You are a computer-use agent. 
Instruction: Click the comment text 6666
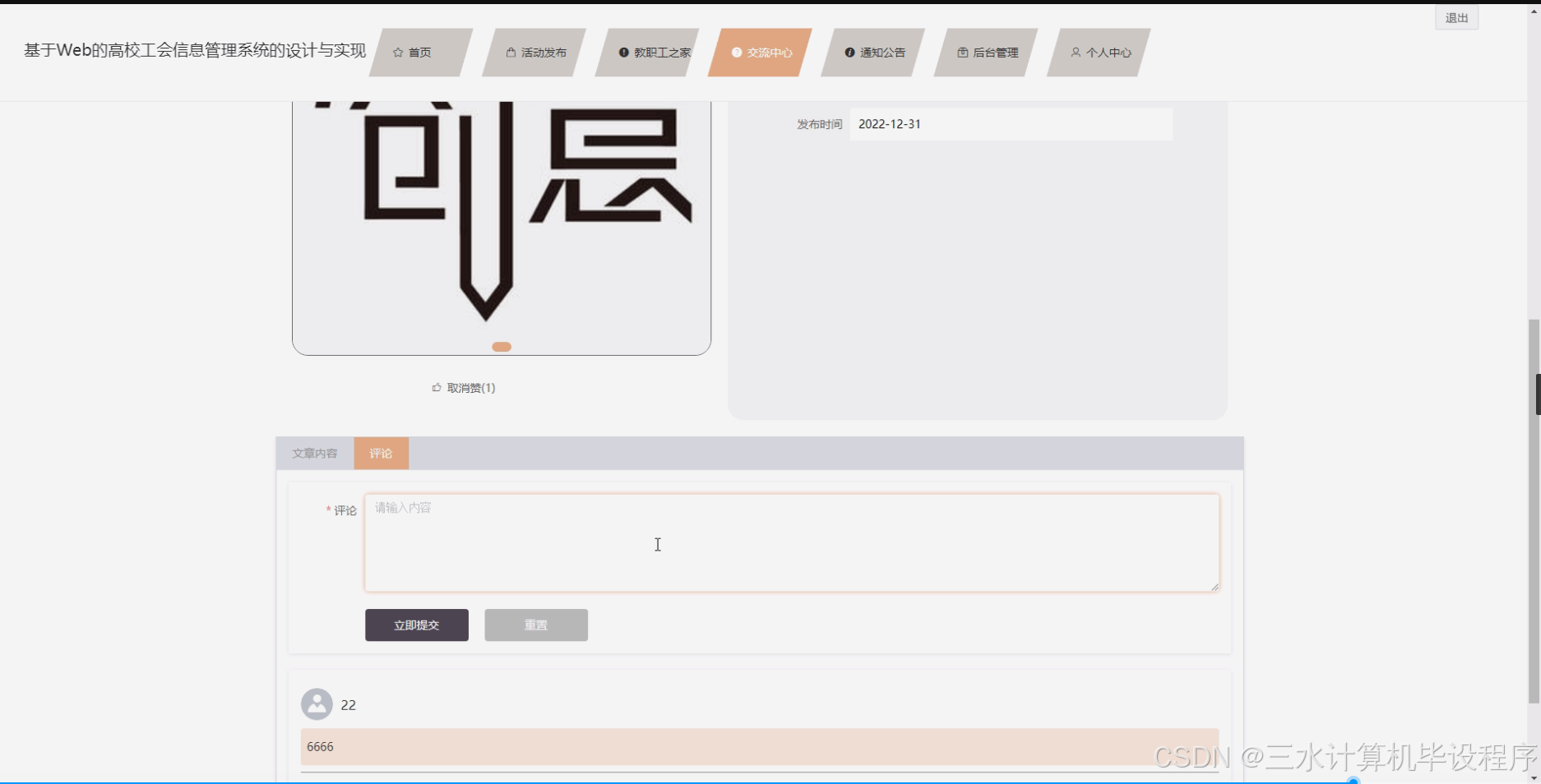tap(320, 747)
